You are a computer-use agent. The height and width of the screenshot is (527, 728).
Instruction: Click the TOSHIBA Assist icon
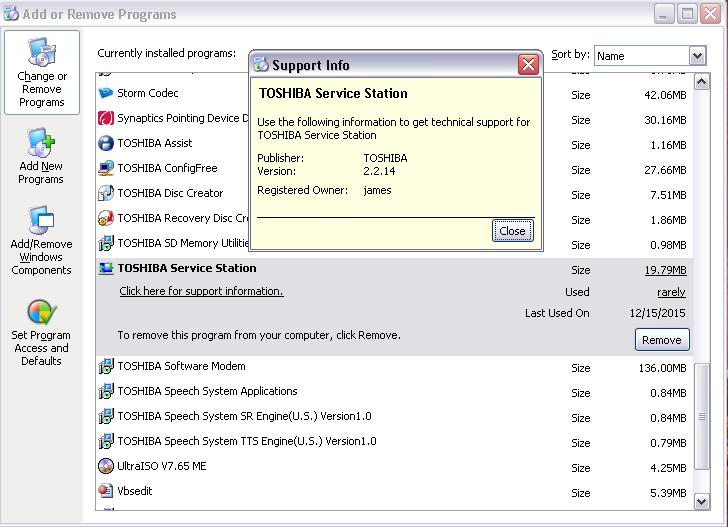coord(106,144)
